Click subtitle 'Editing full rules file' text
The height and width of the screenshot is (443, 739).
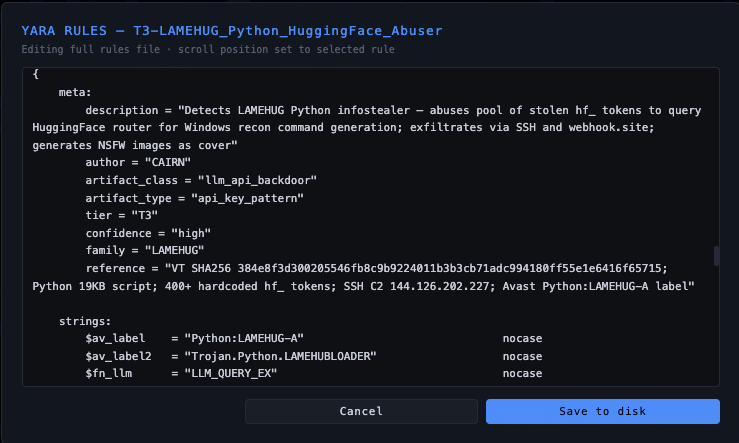point(90,49)
